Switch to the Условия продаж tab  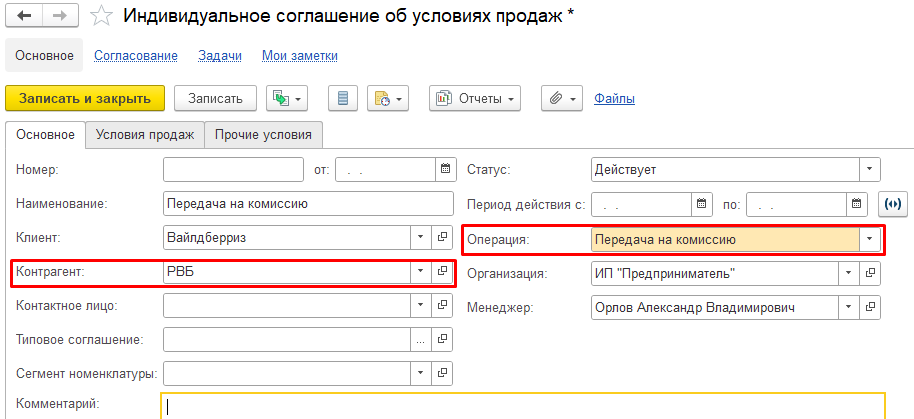click(x=145, y=135)
